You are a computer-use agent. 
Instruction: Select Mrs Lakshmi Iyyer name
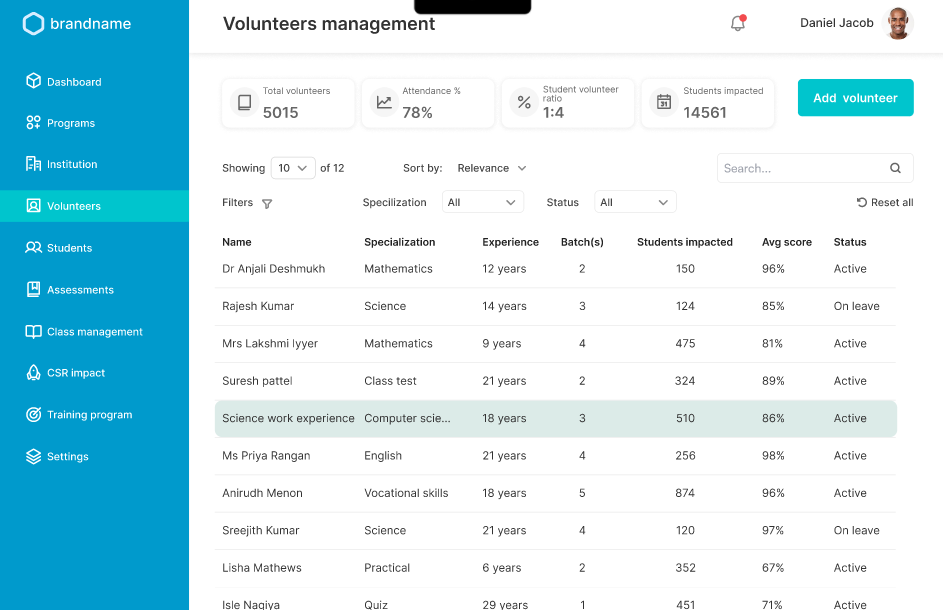pos(270,343)
